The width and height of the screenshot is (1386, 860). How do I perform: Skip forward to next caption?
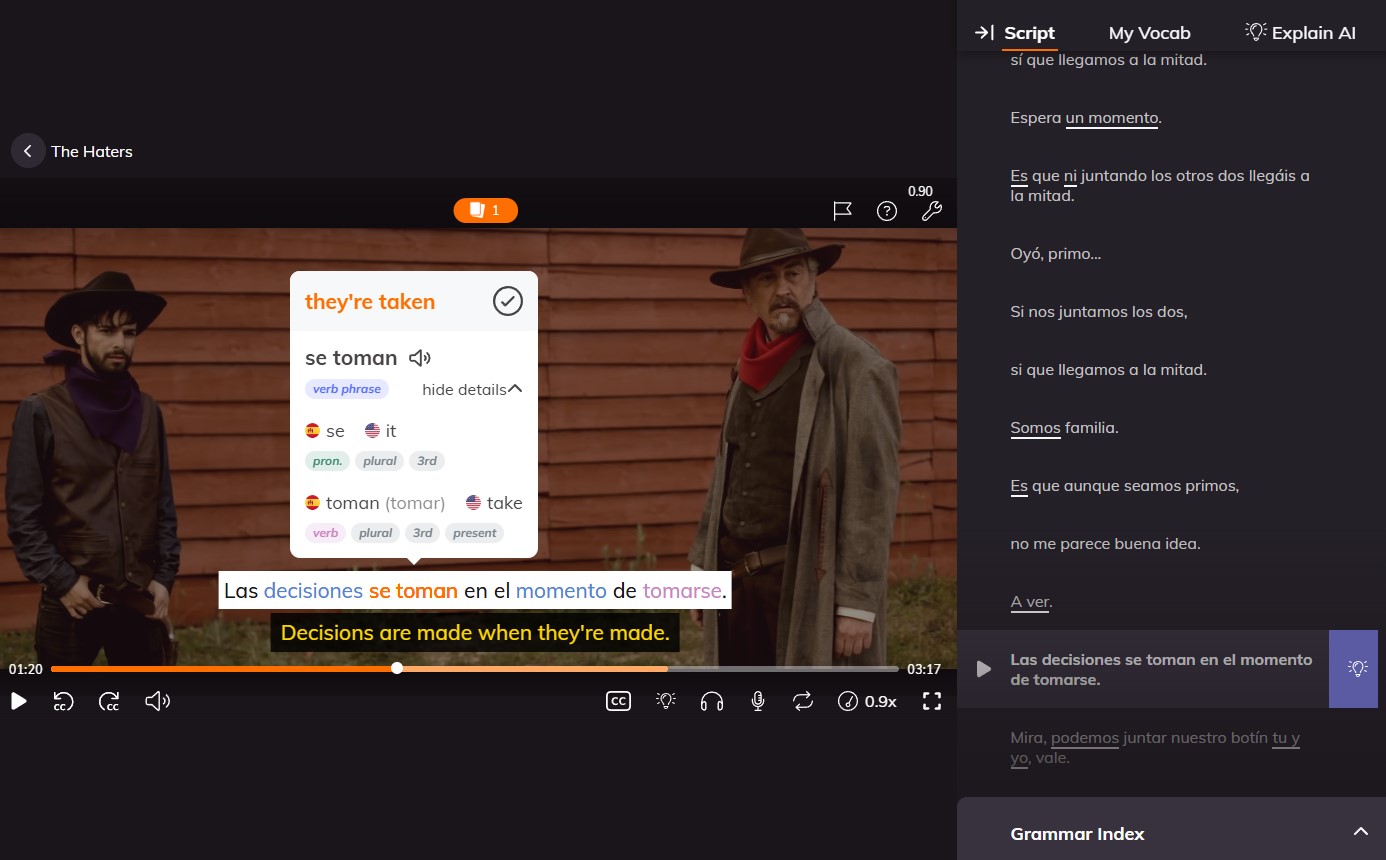point(110,702)
